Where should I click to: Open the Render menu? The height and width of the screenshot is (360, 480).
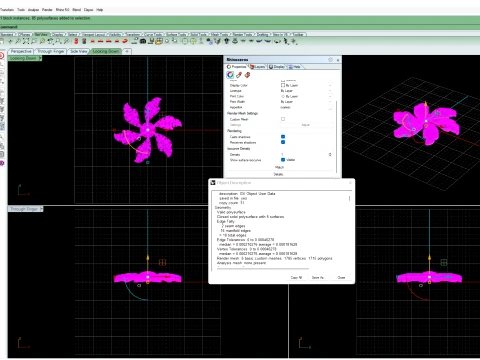tap(47, 10)
